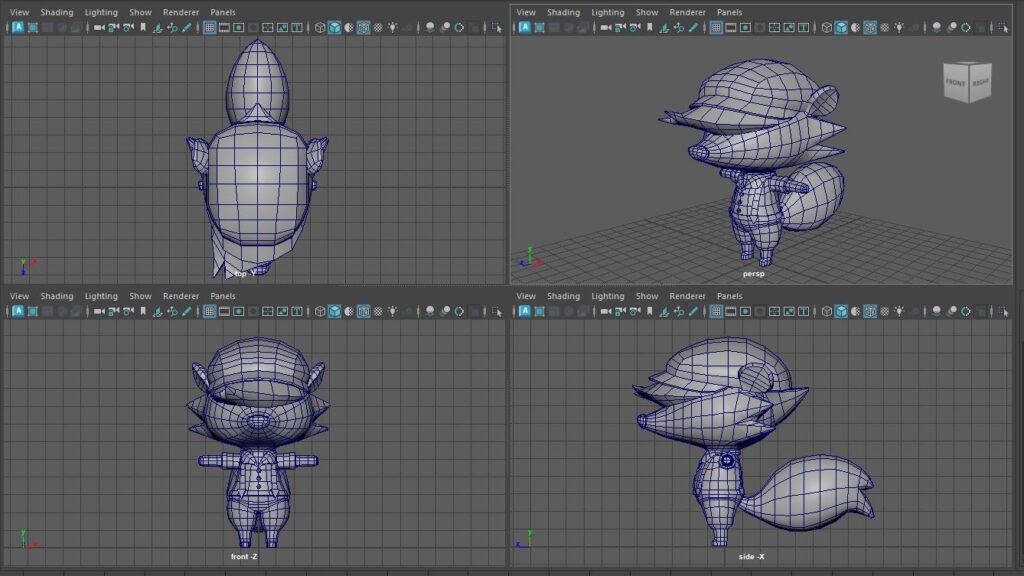Click the Image Plane icon in the front panel
Screen dimensions: 1024x576
pyautogui.click(x=157, y=311)
